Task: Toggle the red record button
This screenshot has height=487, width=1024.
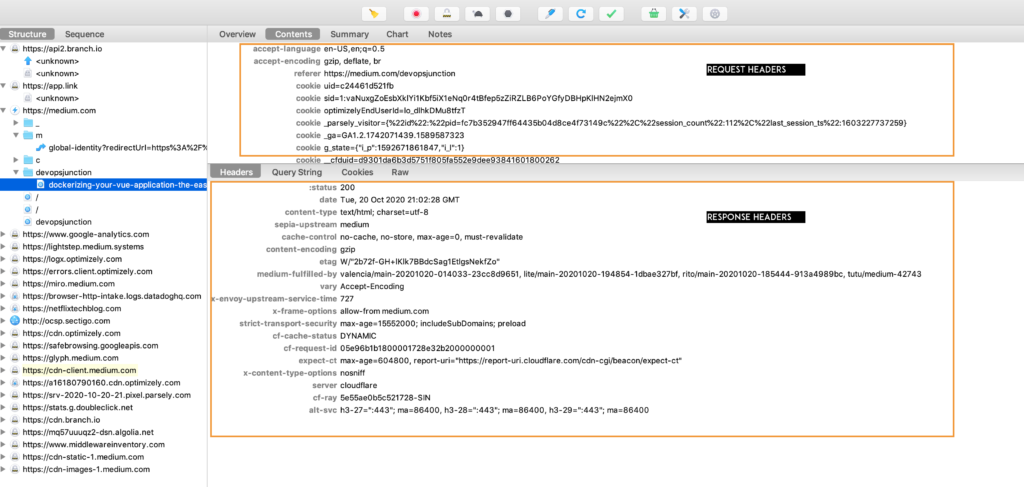Action: click(x=417, y=14)
